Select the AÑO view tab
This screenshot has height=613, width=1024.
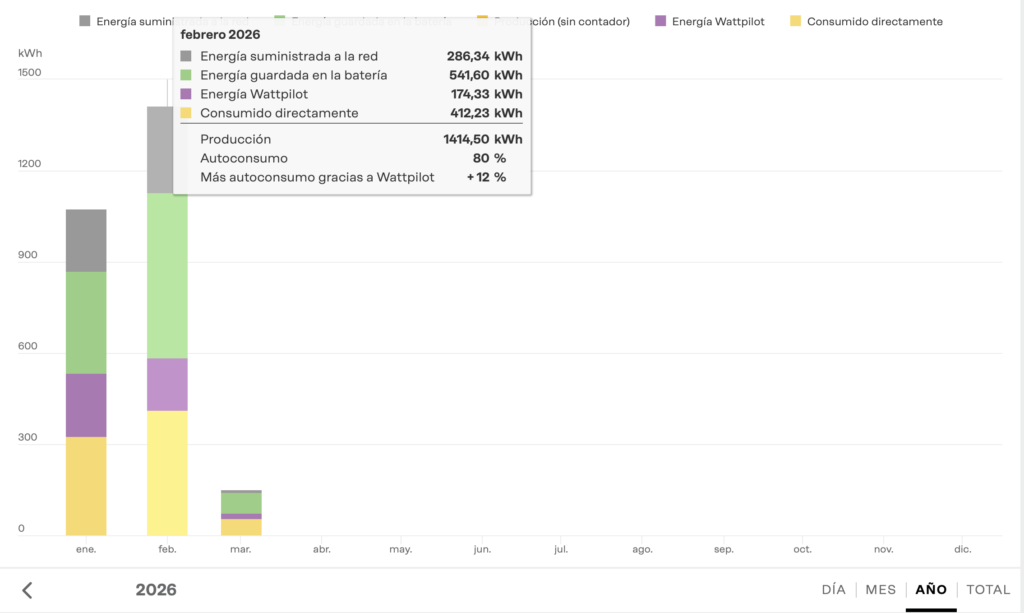point(931,590)
